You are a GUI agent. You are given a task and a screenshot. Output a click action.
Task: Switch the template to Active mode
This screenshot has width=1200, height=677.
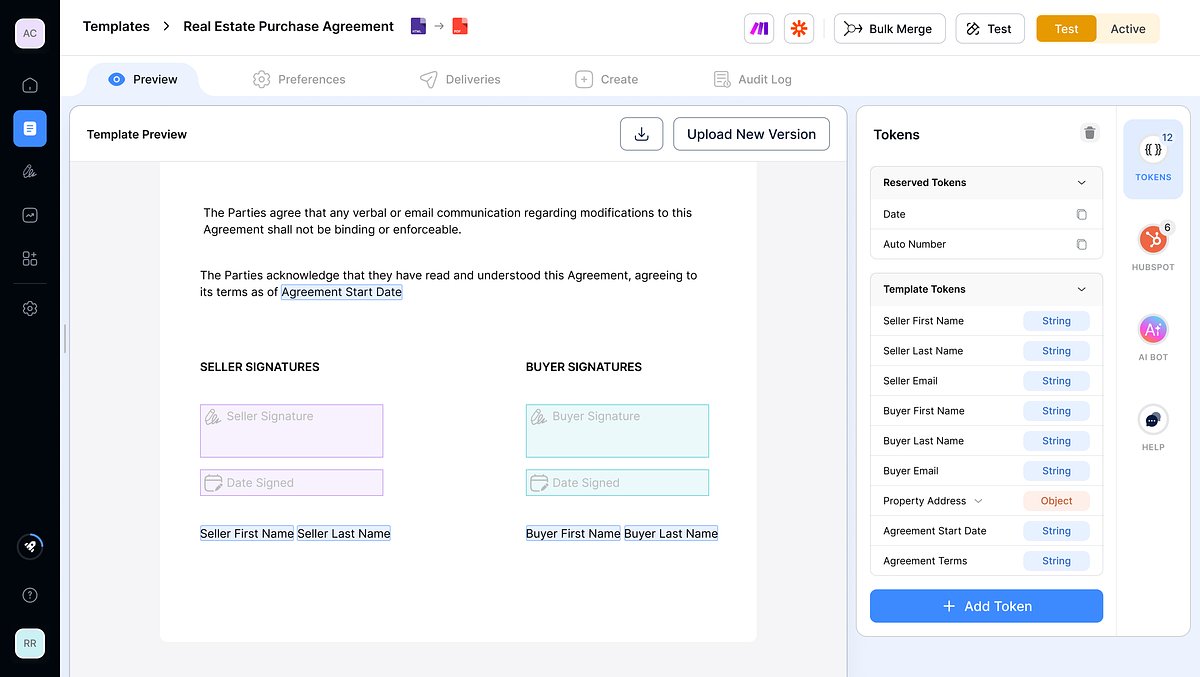tap(1128, 29)
